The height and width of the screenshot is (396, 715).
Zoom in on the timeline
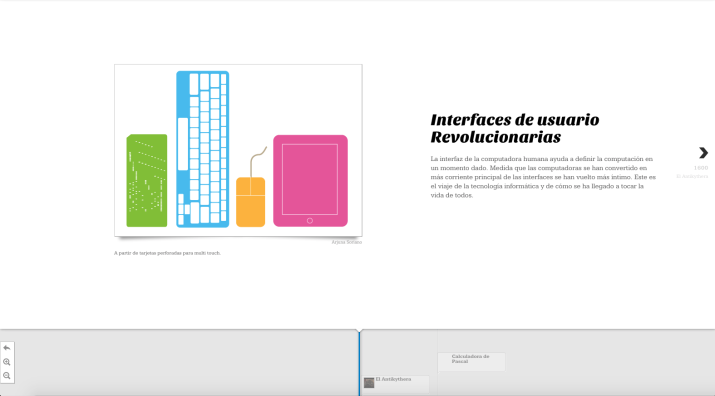[x=7, y=362]
